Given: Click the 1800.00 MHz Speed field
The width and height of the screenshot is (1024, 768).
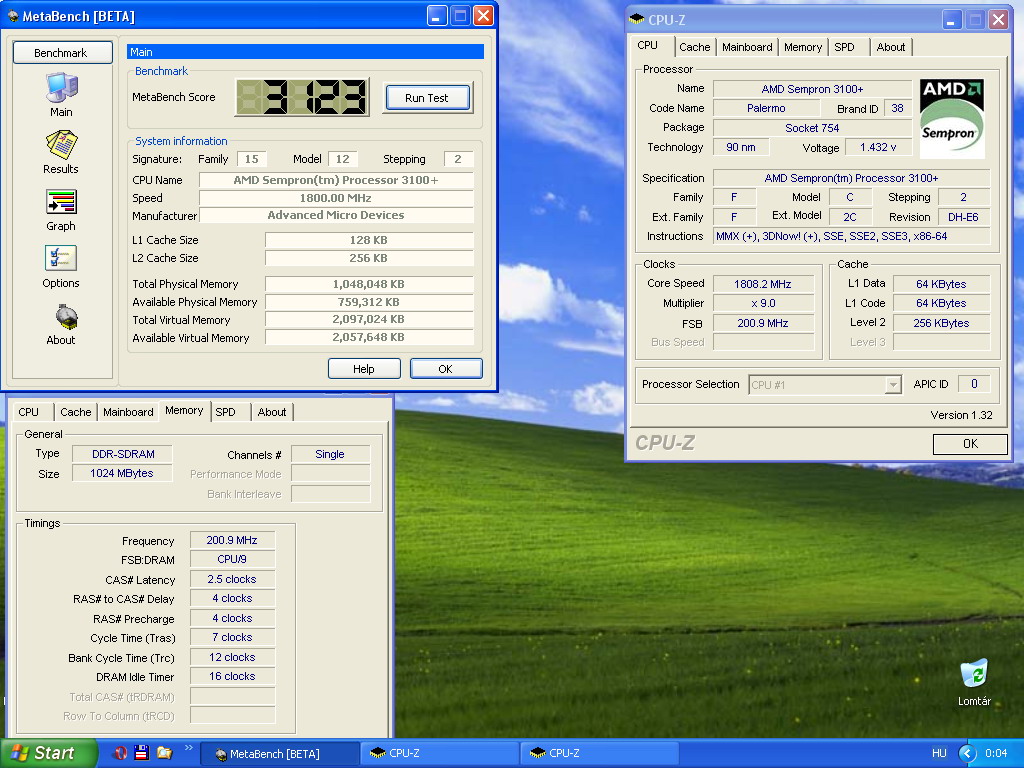Looking at the screenshot, I should pos(336,198).
